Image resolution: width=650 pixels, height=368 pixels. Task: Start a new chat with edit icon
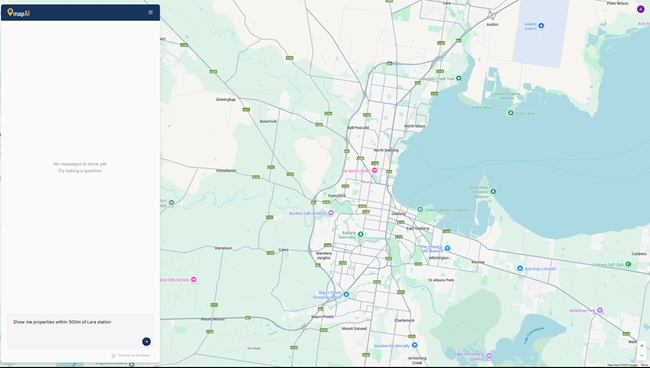tap(150, 12)
